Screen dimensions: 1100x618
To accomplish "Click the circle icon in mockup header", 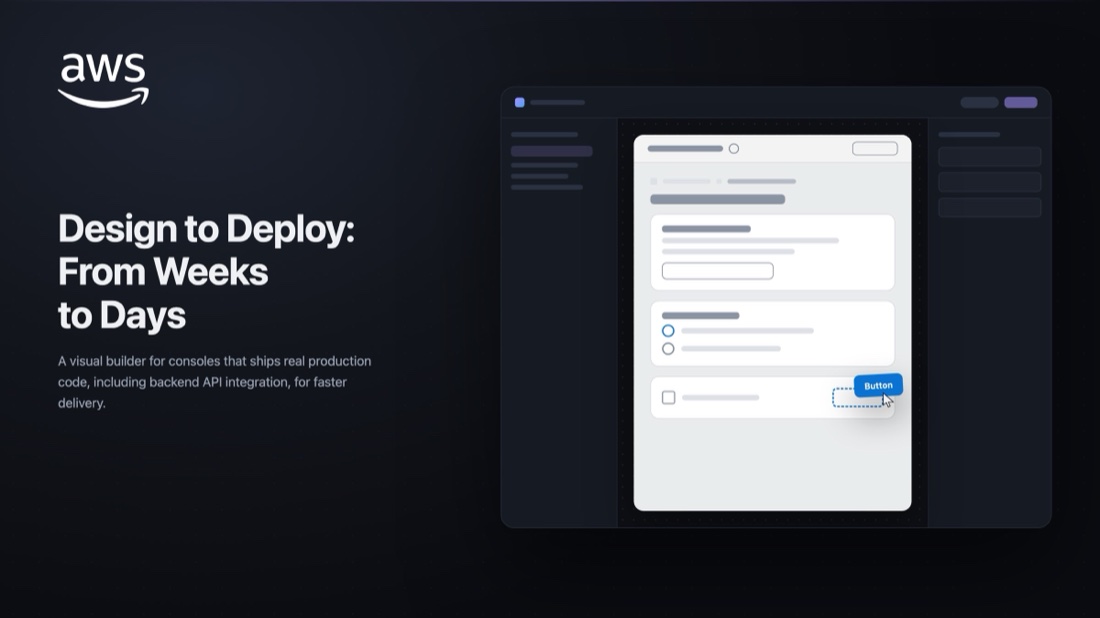I will click(x=734, y=149).
